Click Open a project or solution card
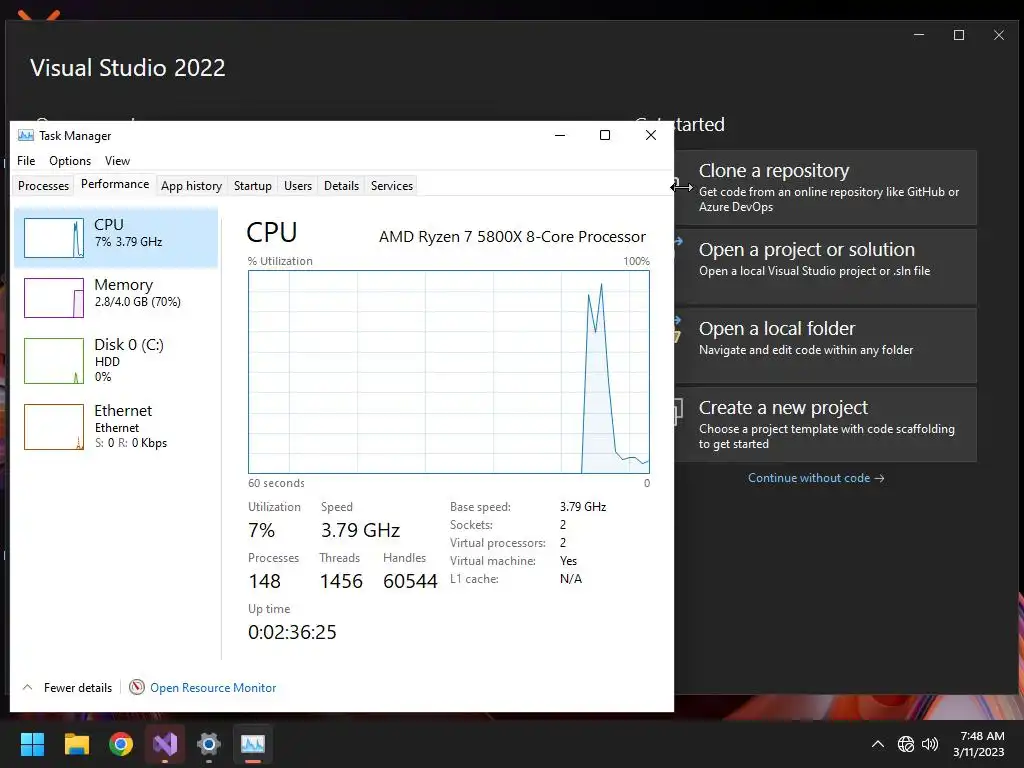 826,266
